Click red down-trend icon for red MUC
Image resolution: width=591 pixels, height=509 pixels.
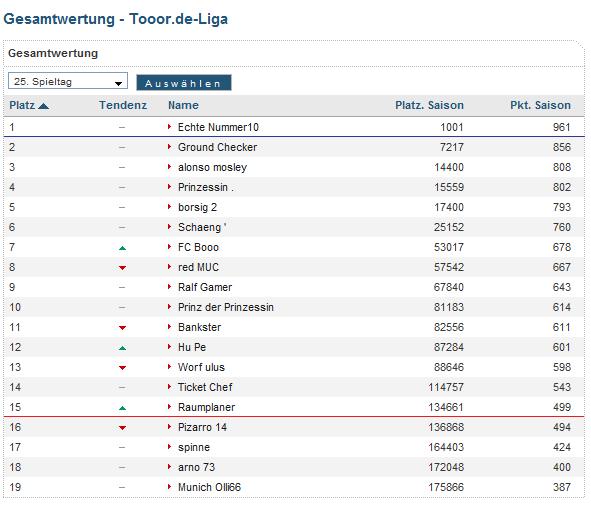[122, 268]
